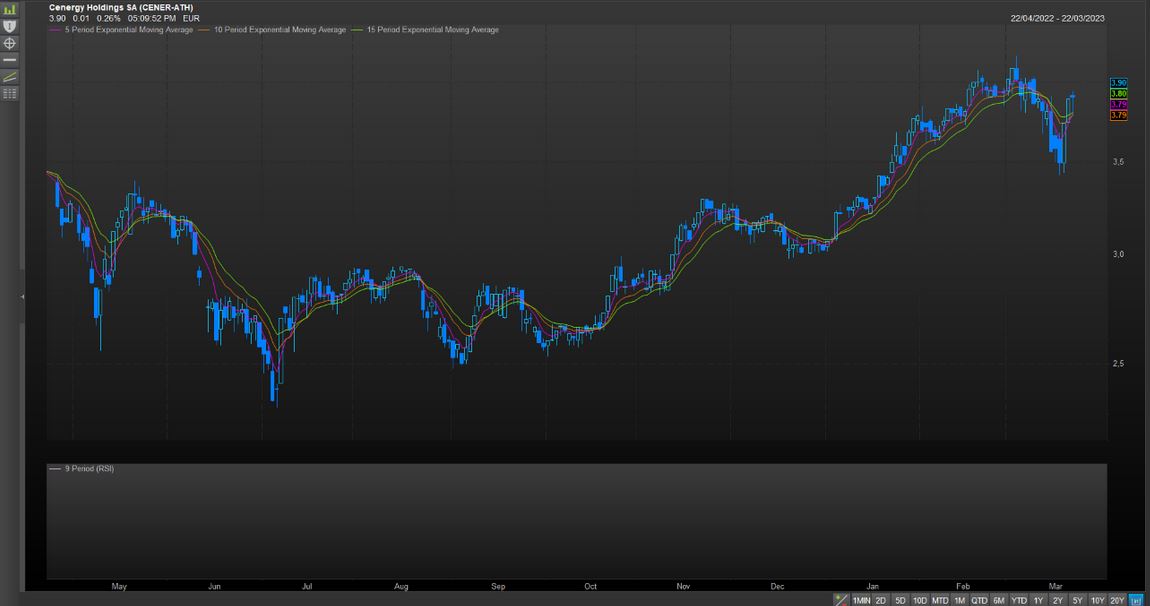Activate the crosshair tool
The height and width of the screenshot is (606, 1150).
coord(10,43)
